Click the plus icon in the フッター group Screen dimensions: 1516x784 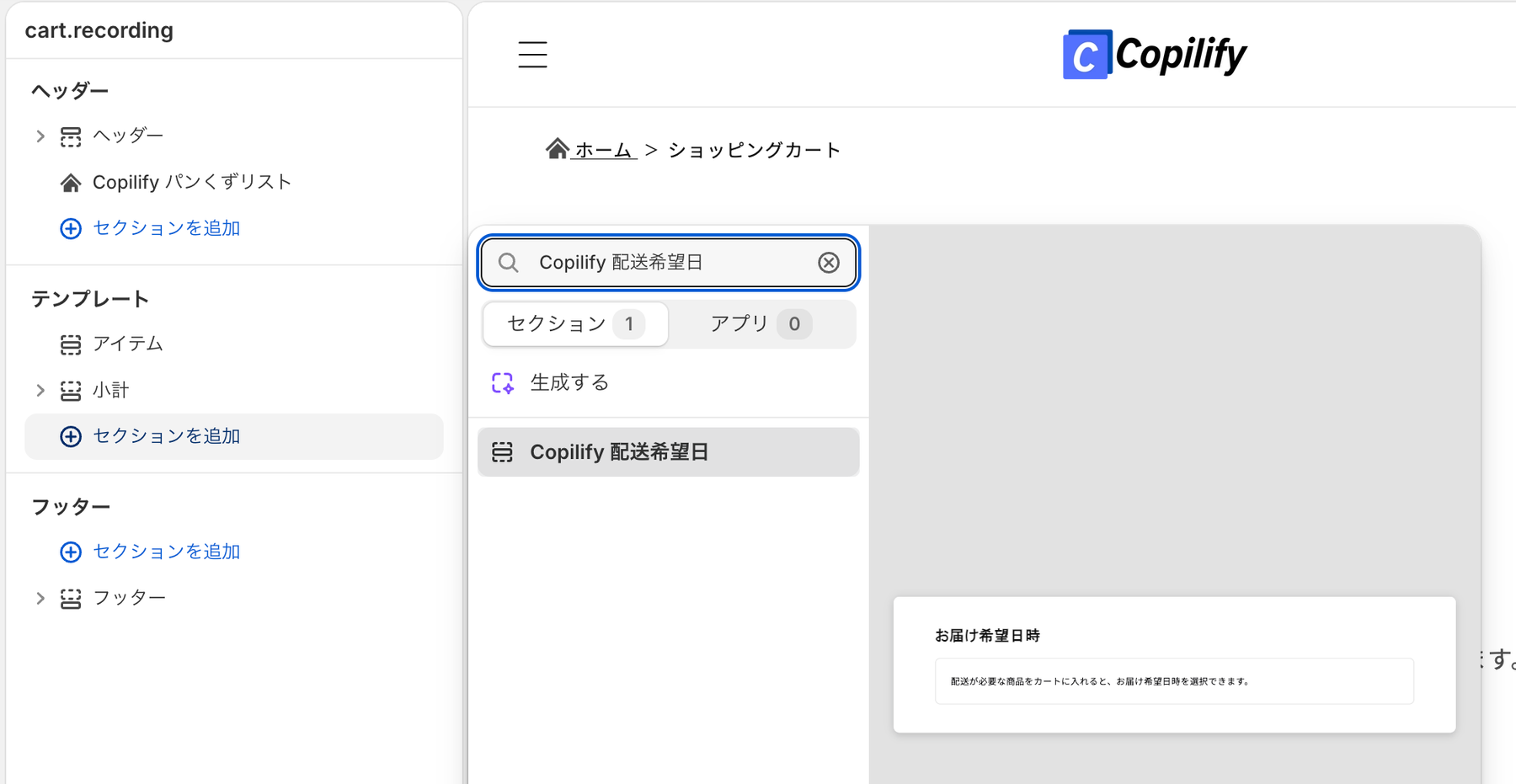[71, 552]
